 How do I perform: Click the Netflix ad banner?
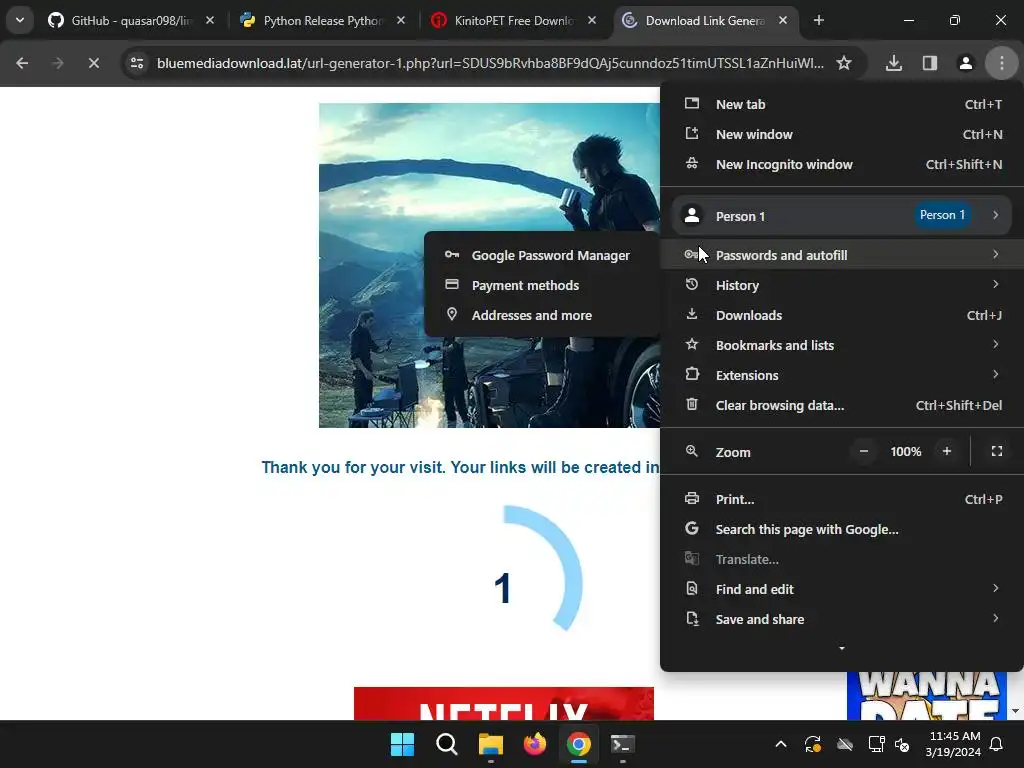coord(504,703)
